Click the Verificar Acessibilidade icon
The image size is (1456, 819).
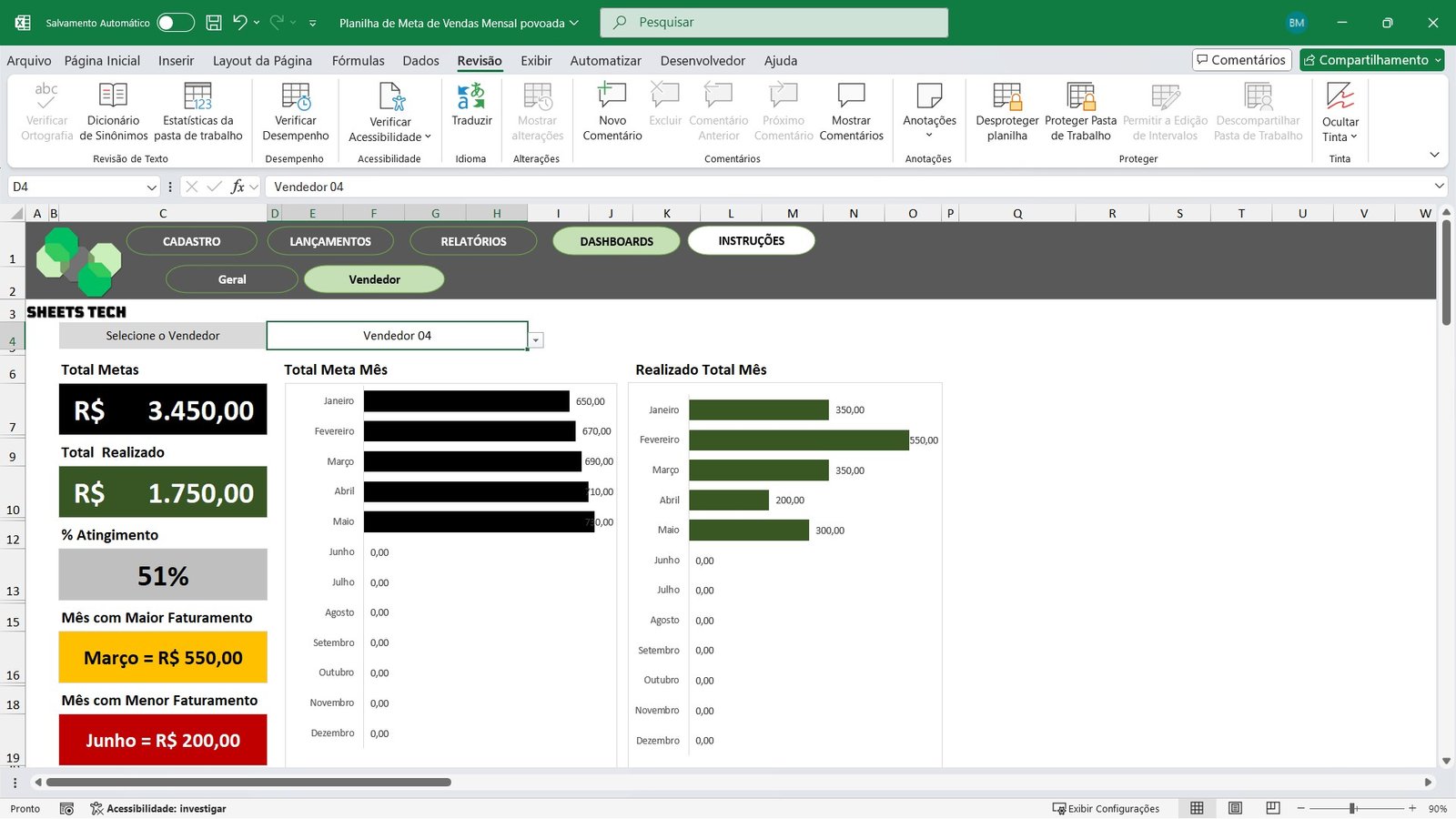tap(390, 96)
